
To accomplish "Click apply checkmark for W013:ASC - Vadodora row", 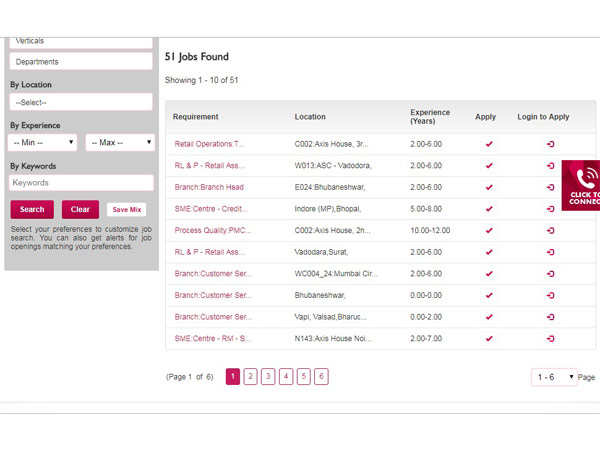I will (x=489, y=166).
